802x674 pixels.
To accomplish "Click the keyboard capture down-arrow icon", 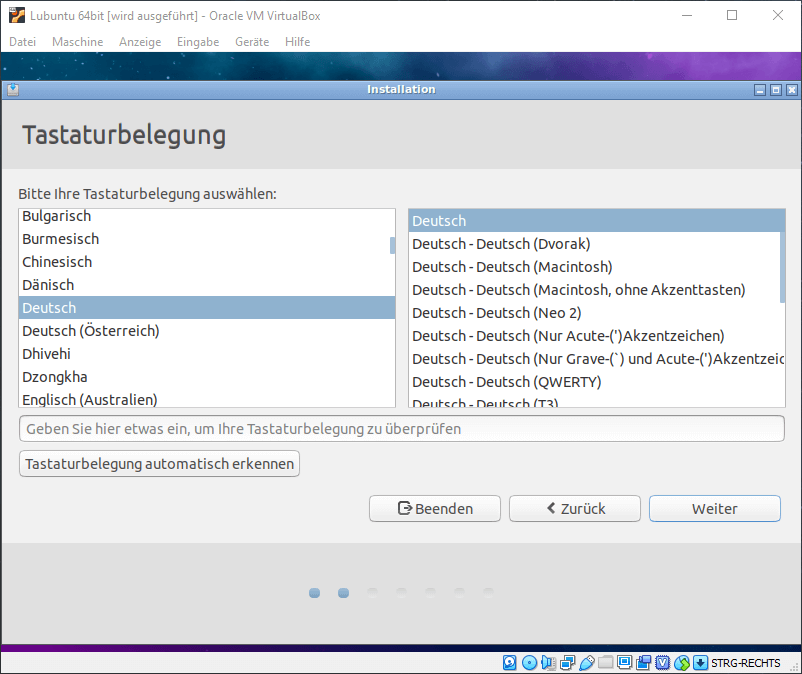I will pos(700,663).
